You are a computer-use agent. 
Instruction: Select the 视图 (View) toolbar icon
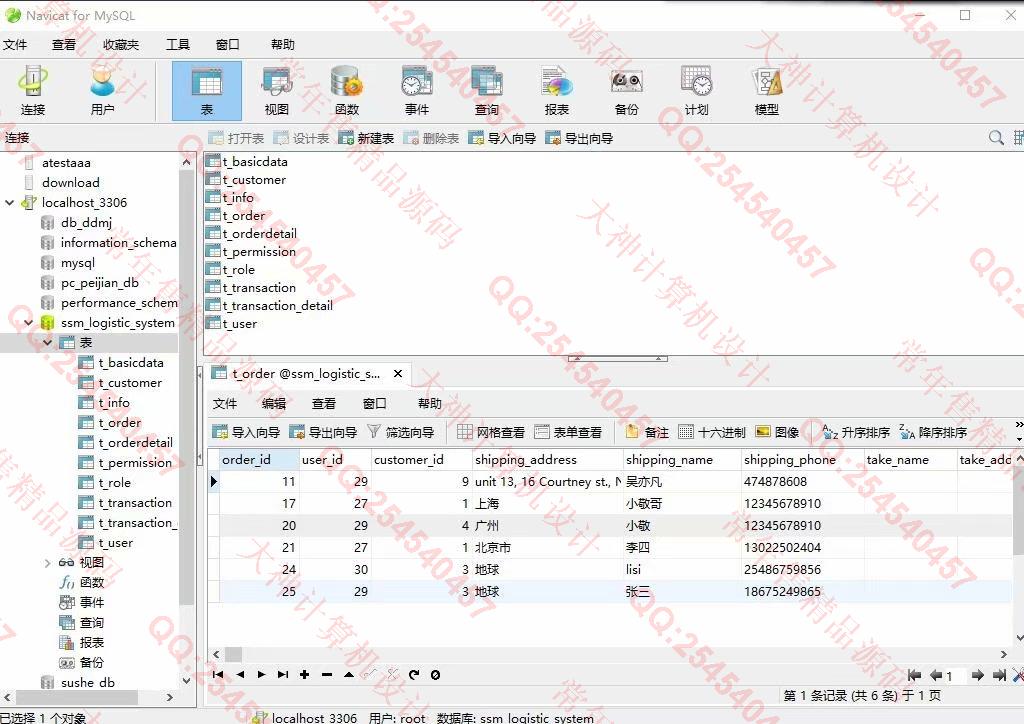pyautogui.click(x=276, y=91)
